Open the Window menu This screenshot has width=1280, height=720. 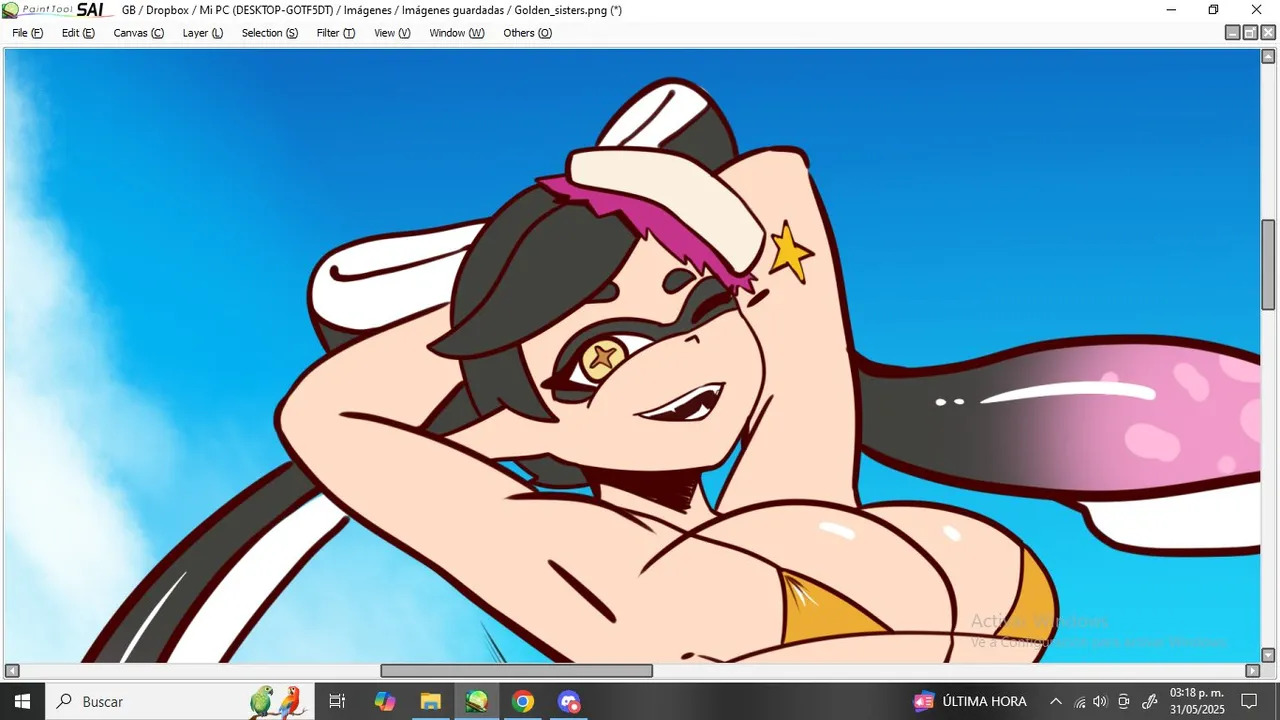tap(456, 33)
